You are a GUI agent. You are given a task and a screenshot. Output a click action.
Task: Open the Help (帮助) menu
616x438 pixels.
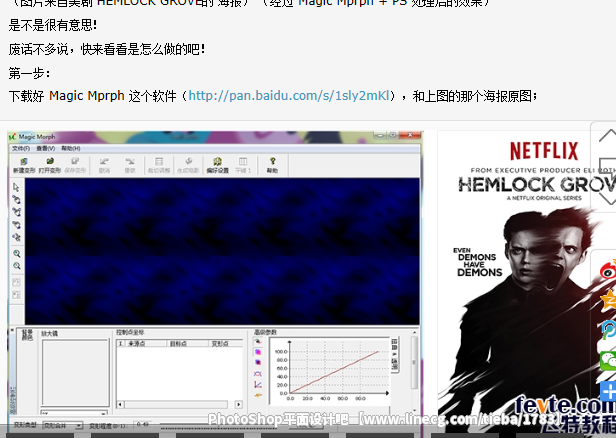pyautogui.click(x=71, y=148)
